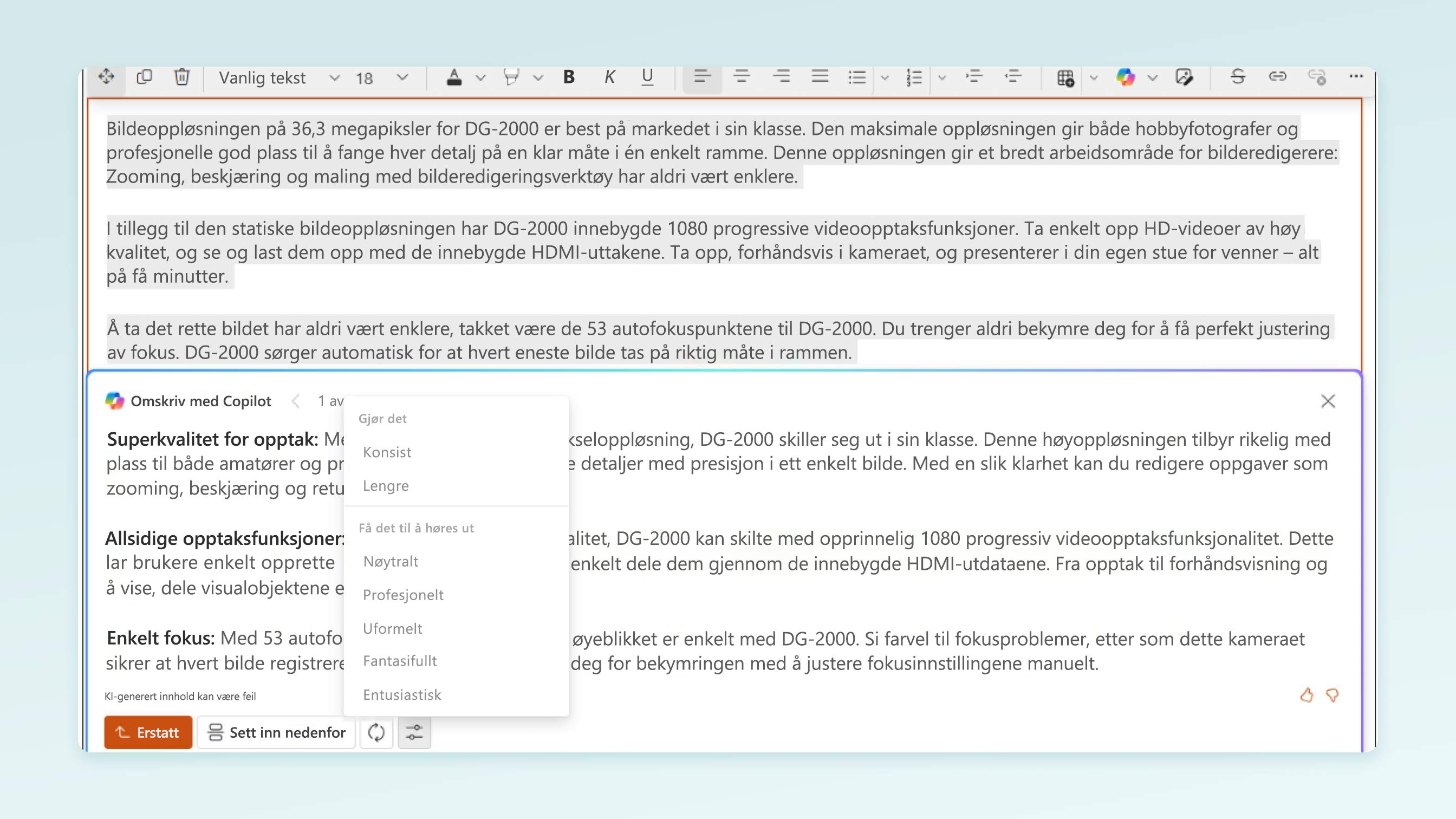
Task: Go to the previous Copilot suggestion
Action: pyautogui.click(x=295, y=401)
